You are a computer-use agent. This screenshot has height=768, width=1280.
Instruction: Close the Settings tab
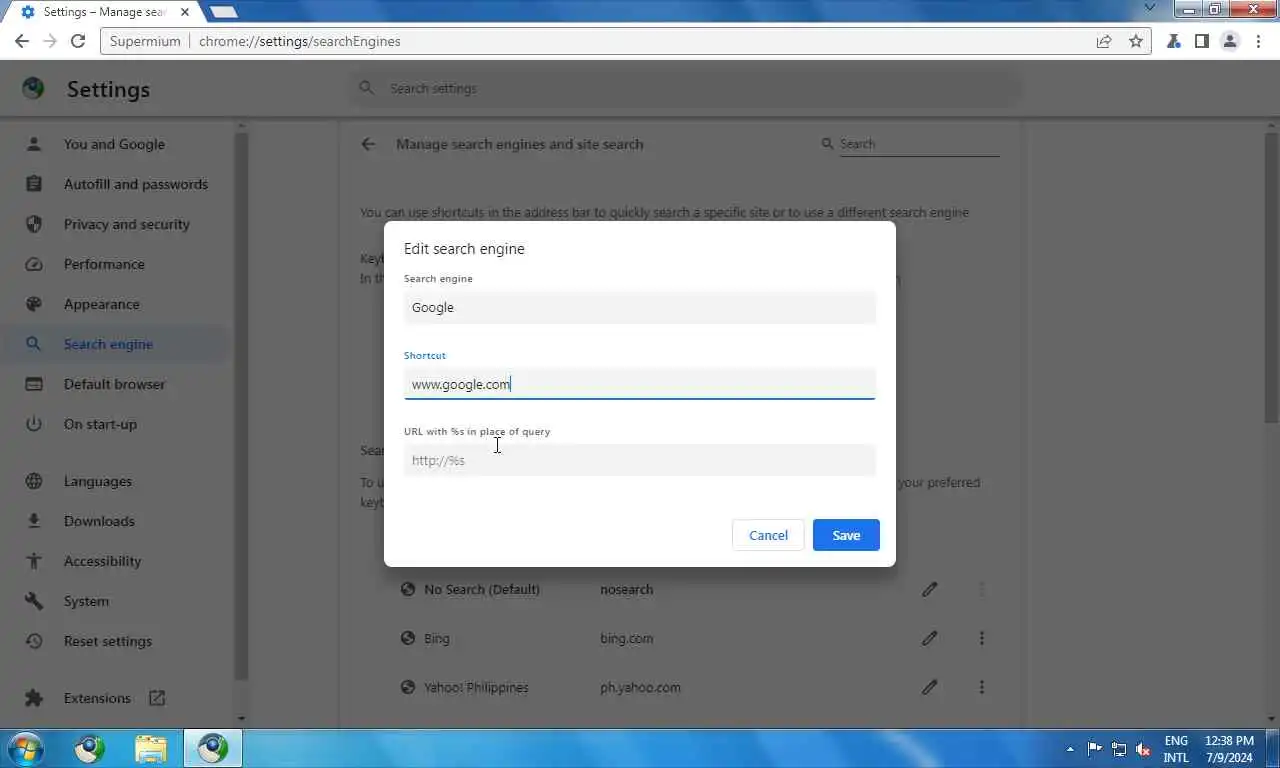[x=184, y=12]
